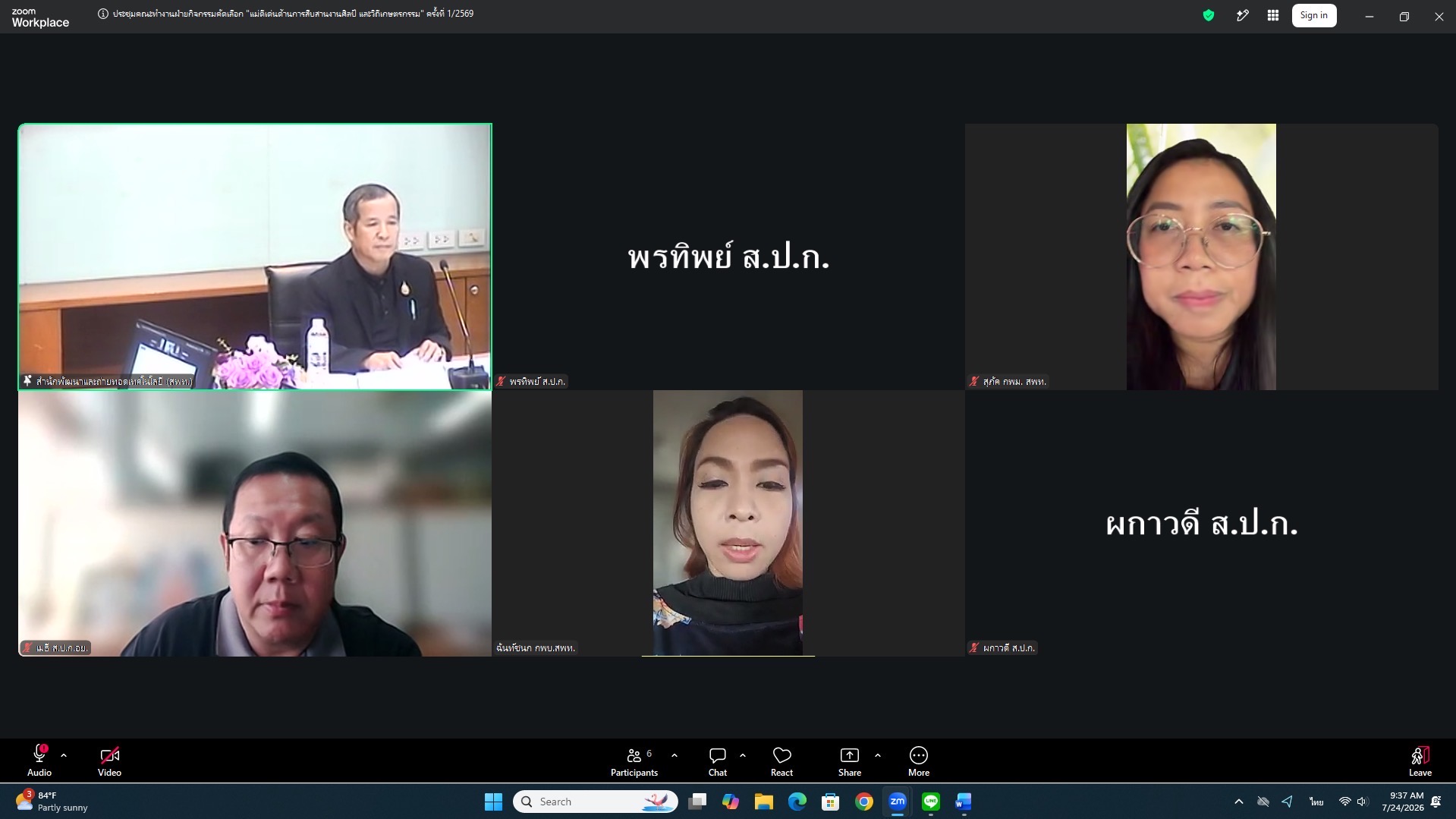Image resolution: width=1456 pixels, height=819 pixels.
Task: Select the woman with glasses video tile
Action: click(x=1201, y=257)
